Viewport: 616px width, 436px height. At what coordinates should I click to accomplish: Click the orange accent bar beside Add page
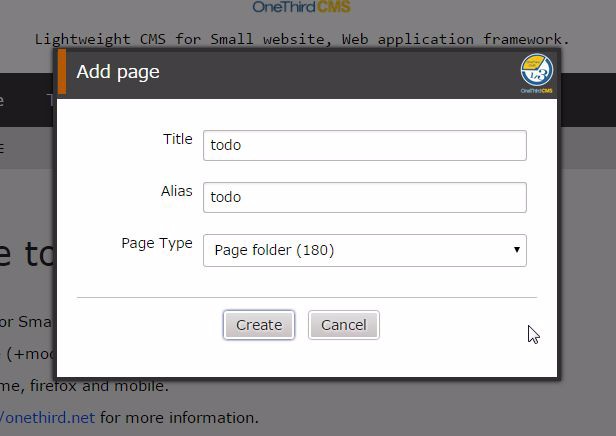click(61, 72)
